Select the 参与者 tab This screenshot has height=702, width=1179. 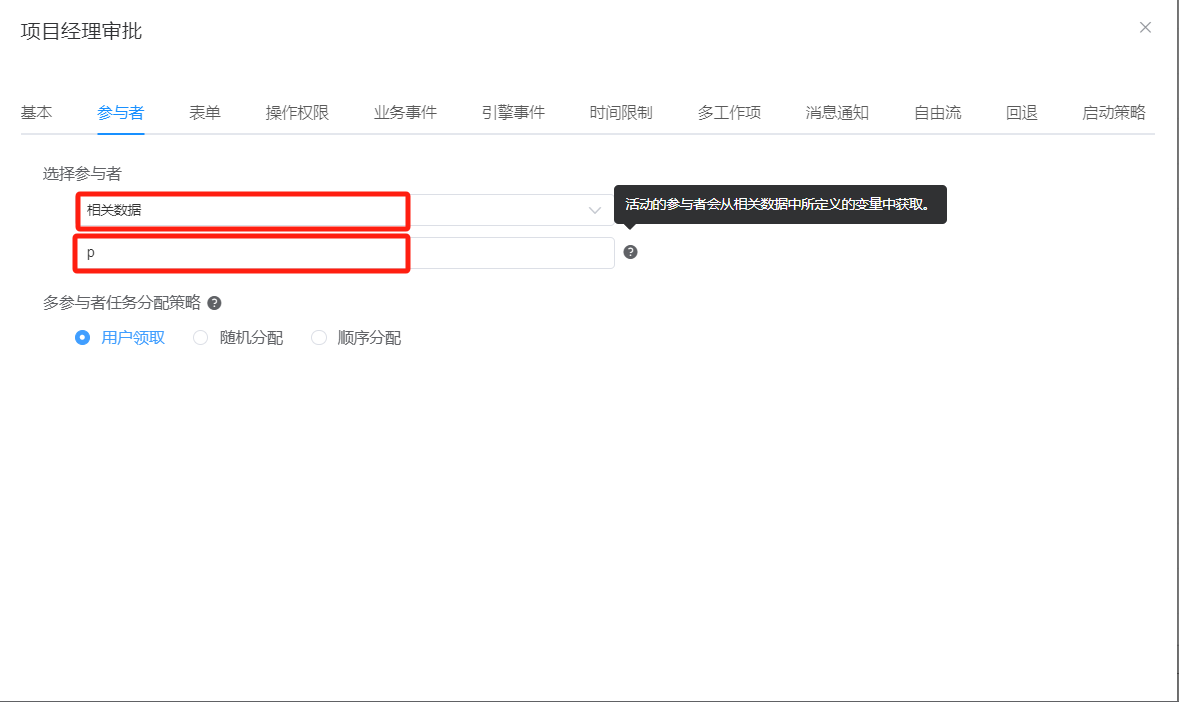pyautogui.click(x=121, y=112)
